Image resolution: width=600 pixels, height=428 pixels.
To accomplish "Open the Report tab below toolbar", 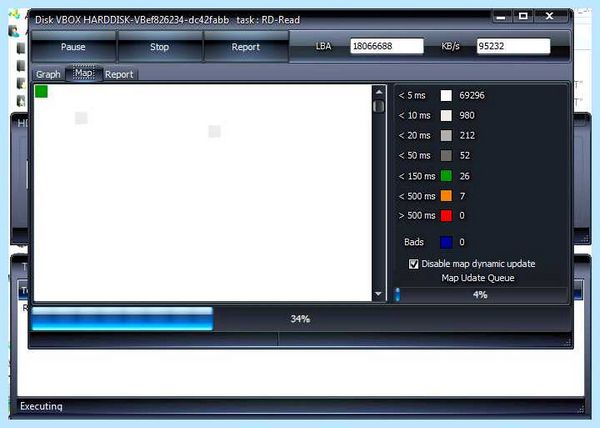I will 119,75.
